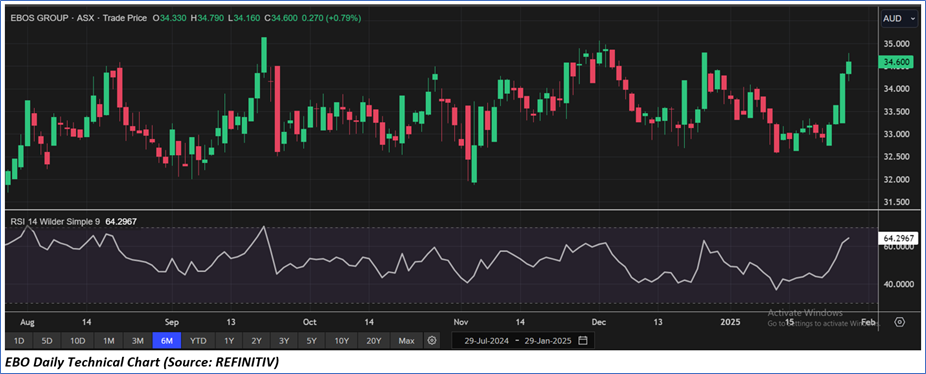Open range settings gear beside Max
926x374 pixels.
click(x=432, y=341)
